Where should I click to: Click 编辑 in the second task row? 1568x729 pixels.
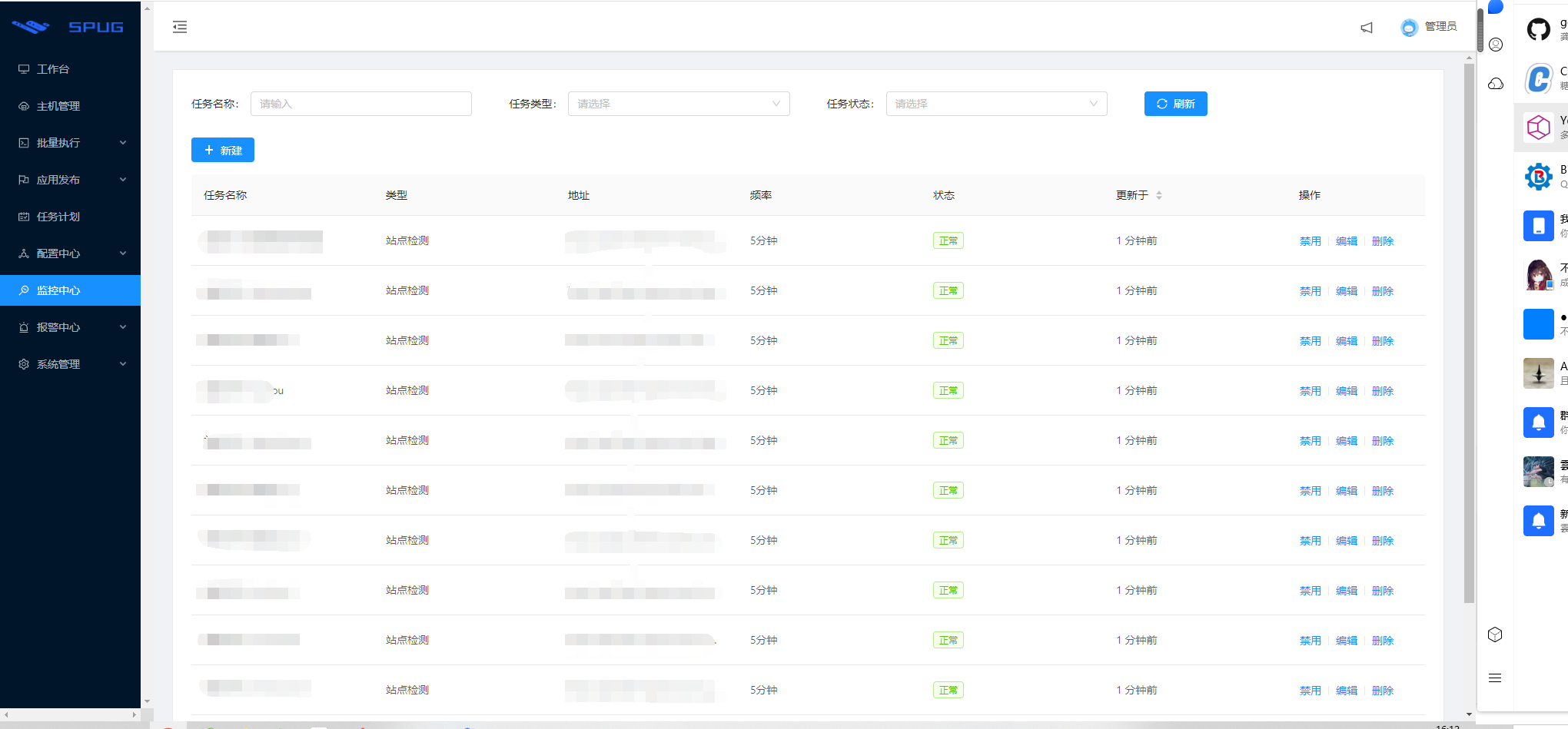coord(1347,291)
